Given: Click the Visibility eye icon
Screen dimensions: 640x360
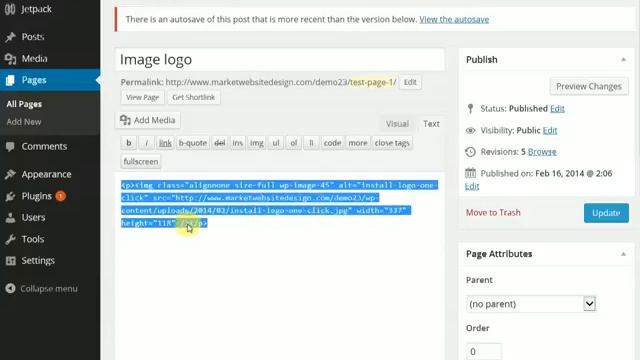Looking at the screenshot, I should pyautogui.click(x=471, y=131).
